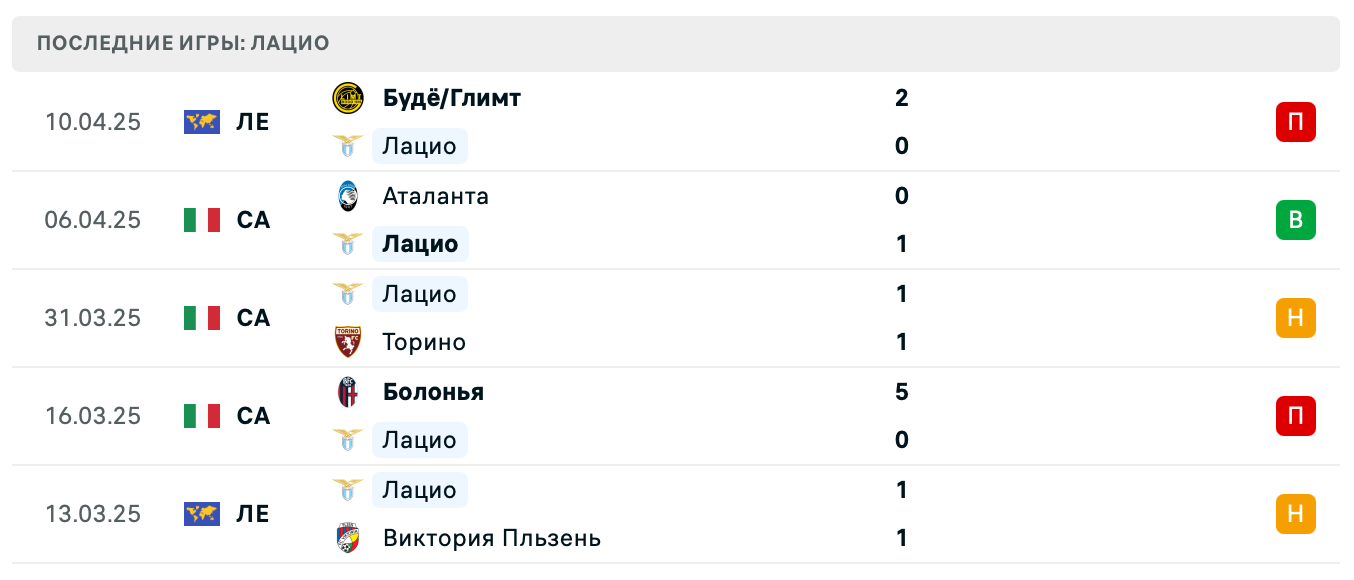The width and height of the screenshot is (1354, 580).
Task: Select the Аталанта club badge
Action: [347, 195]
